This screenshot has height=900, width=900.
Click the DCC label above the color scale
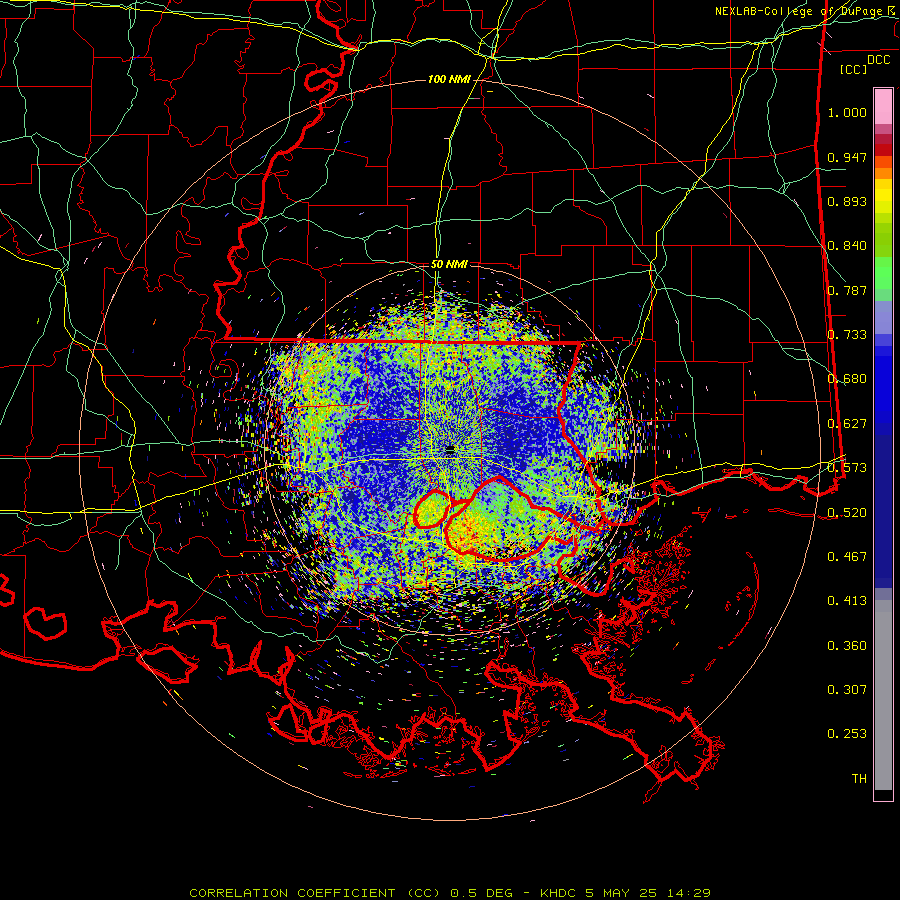879,60
